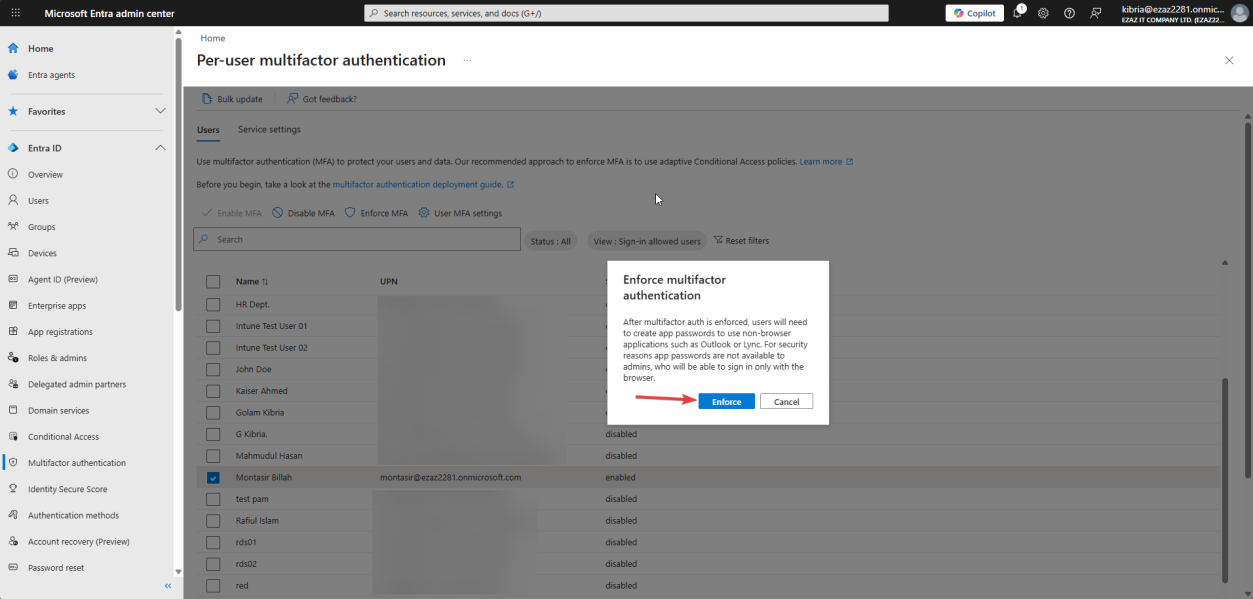The height and width of the screenshot is (599, 1253).
Task: Tick the test pam checkbox
Action: [213, 499]
